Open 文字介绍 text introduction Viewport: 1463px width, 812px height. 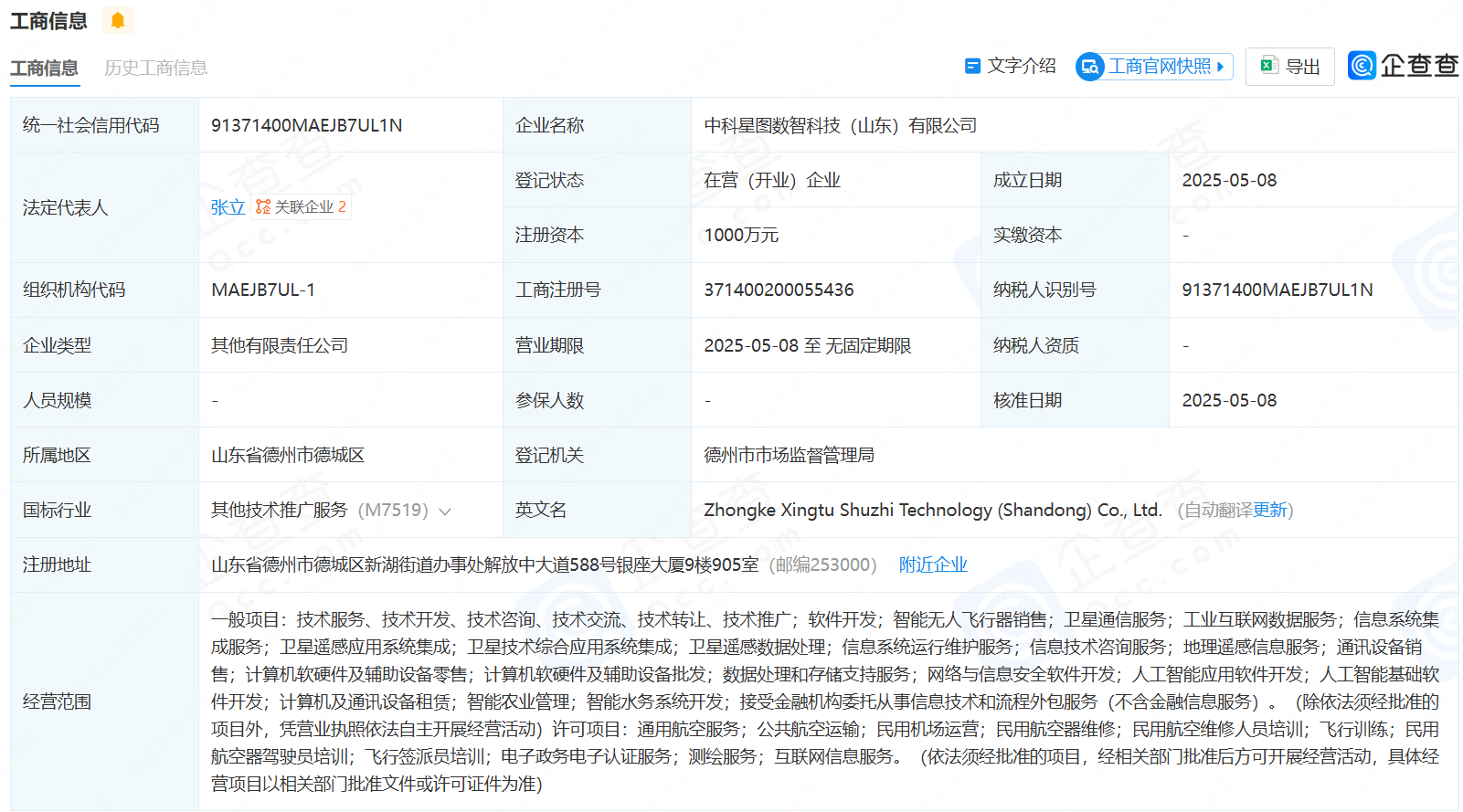pyautogui.click(x=1011, y=66)
